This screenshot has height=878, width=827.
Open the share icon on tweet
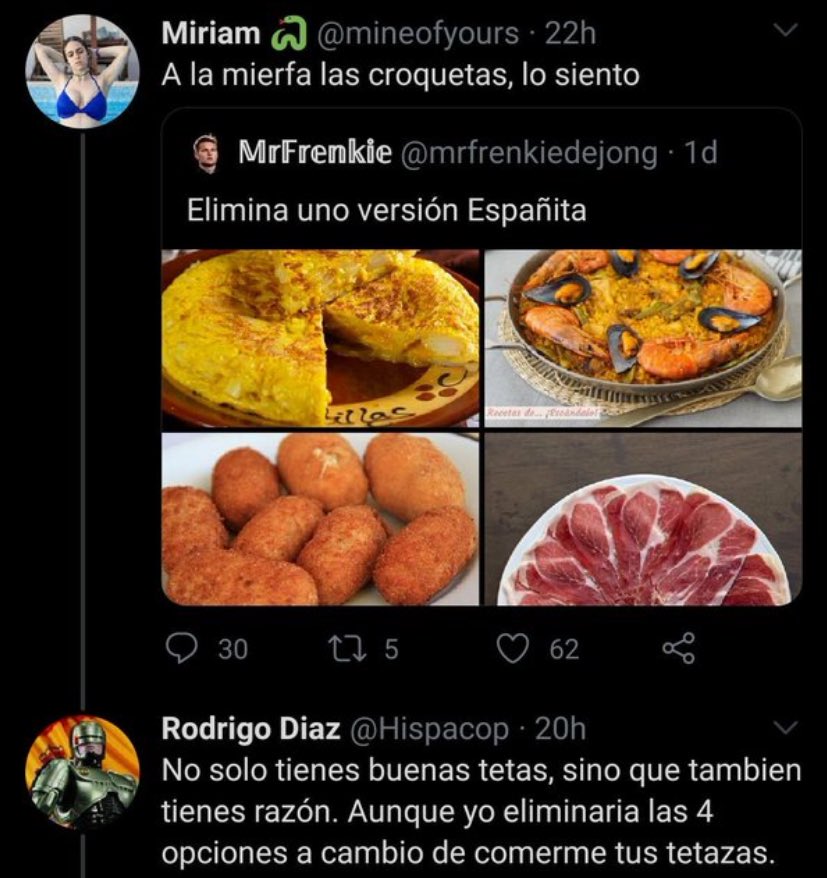pyautogui.click(x=679, y=649)
